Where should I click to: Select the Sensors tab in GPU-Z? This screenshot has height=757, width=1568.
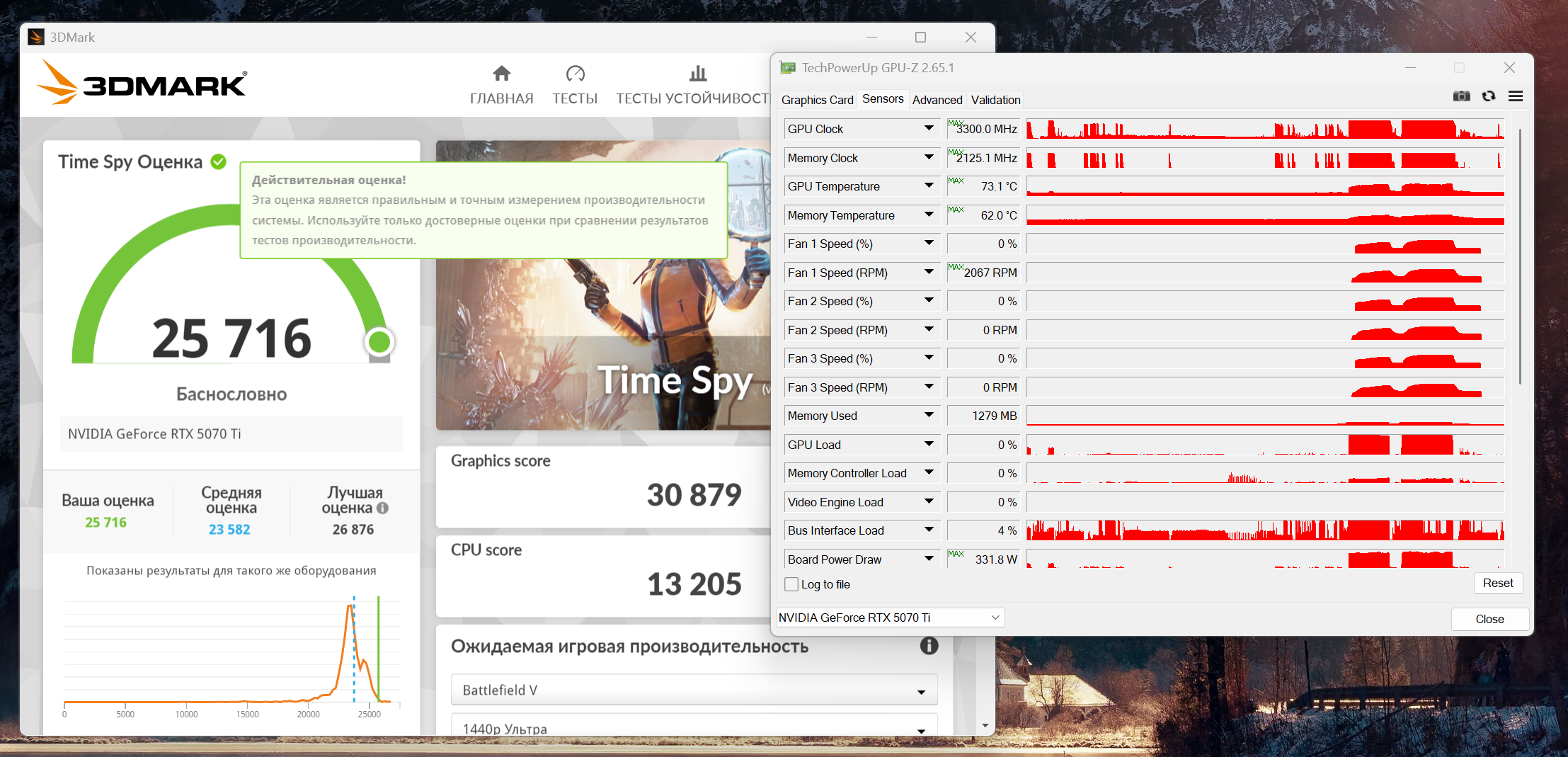coord(883,99)
